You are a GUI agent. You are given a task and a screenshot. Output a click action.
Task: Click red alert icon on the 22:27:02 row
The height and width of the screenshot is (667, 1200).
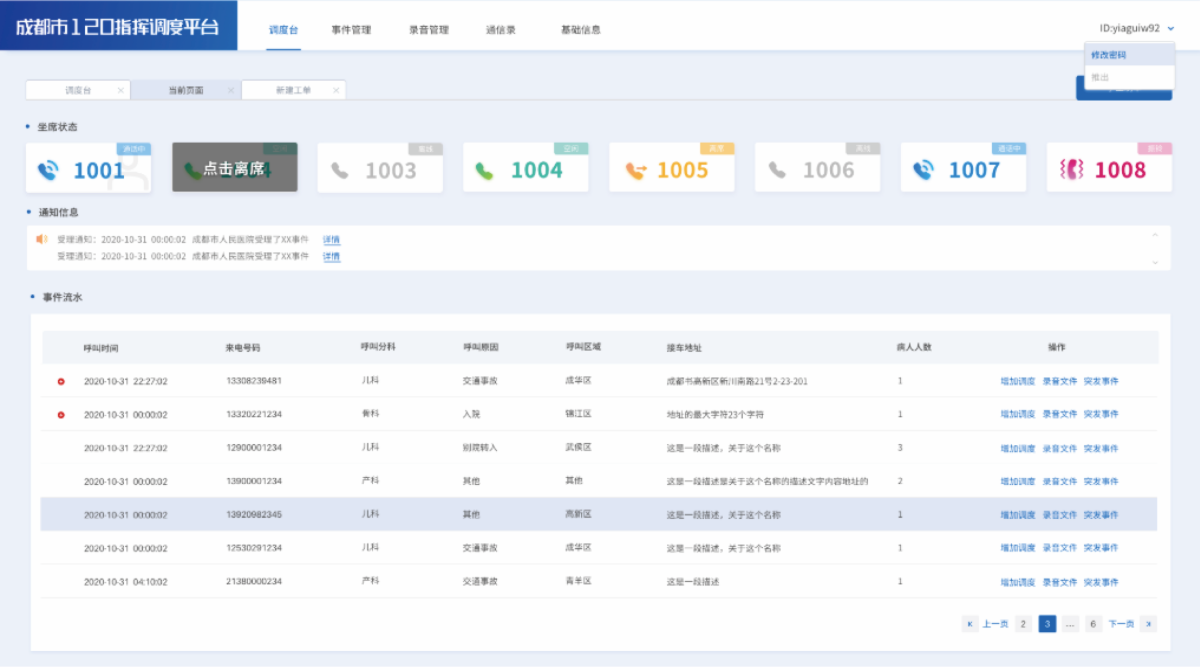tap(61, 381)
